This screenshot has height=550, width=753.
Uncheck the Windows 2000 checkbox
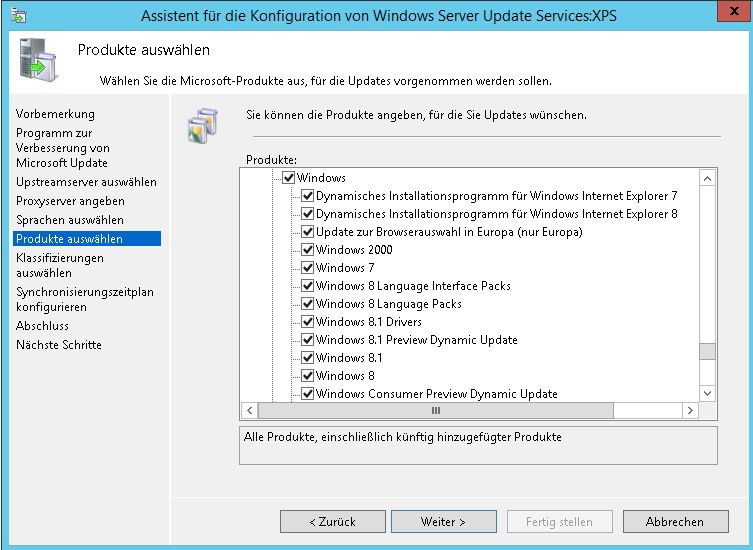click(x=307, y=250)
